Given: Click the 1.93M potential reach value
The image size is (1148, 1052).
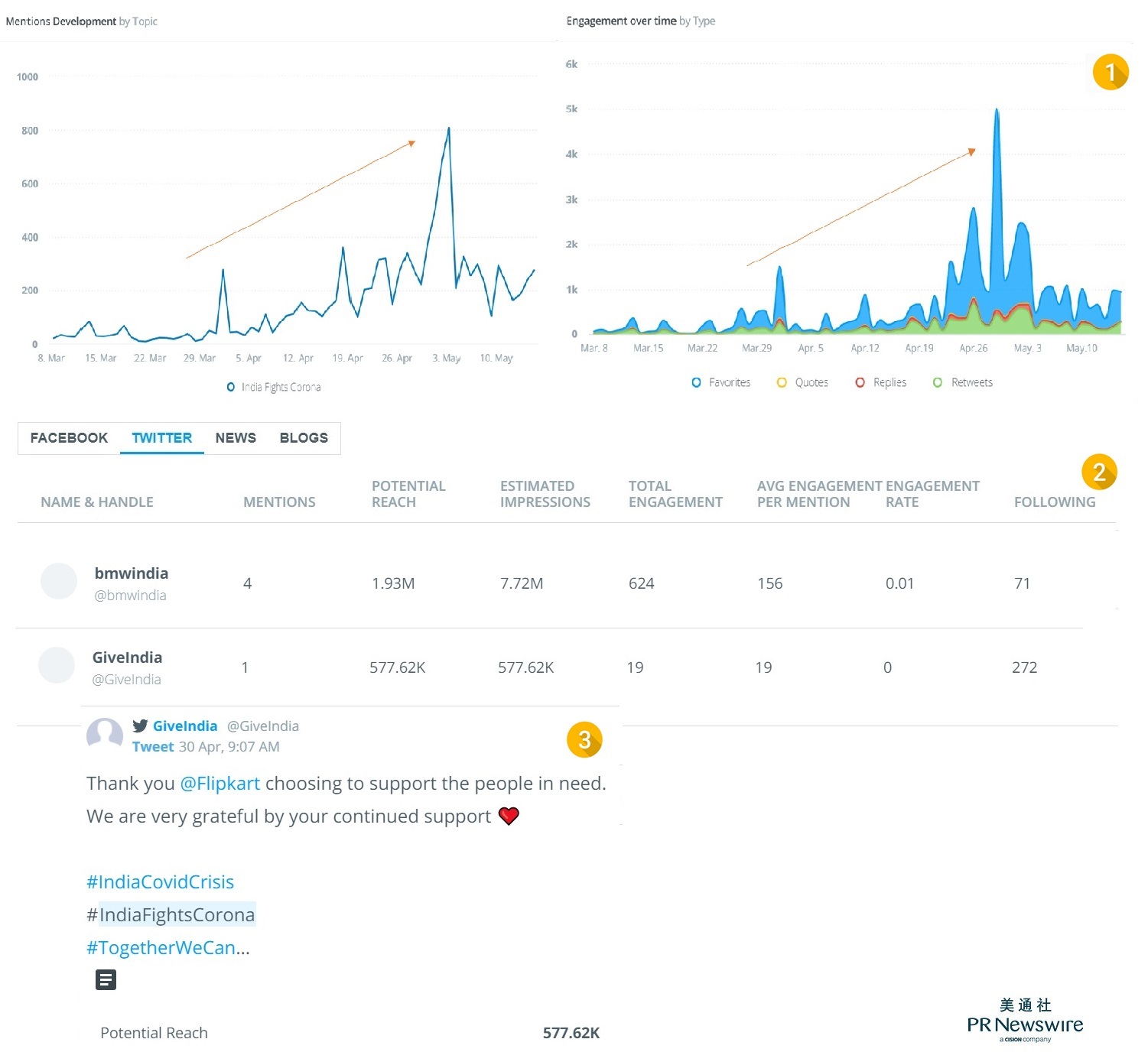Looking at the screenshot, I should [393, 583].
